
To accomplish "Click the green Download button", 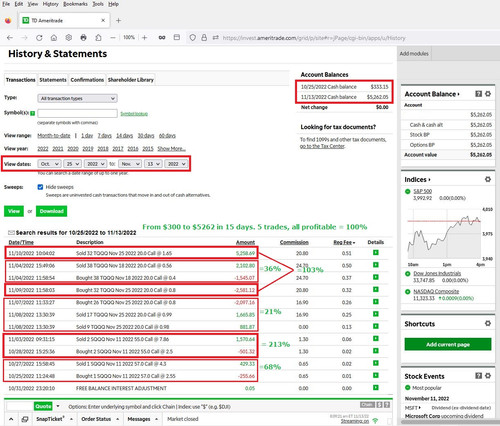I will tap(51, 211).
